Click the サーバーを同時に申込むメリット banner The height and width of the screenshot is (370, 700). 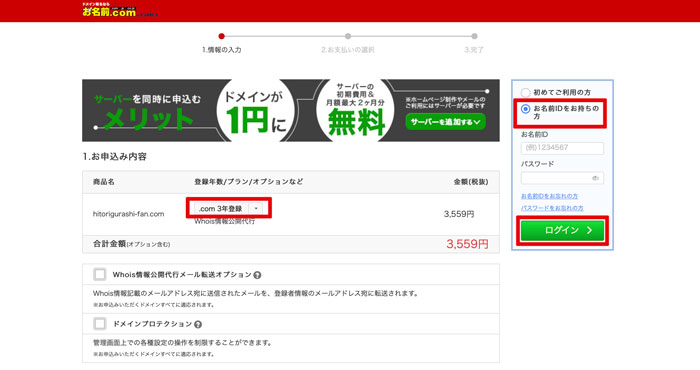[291, 111]
